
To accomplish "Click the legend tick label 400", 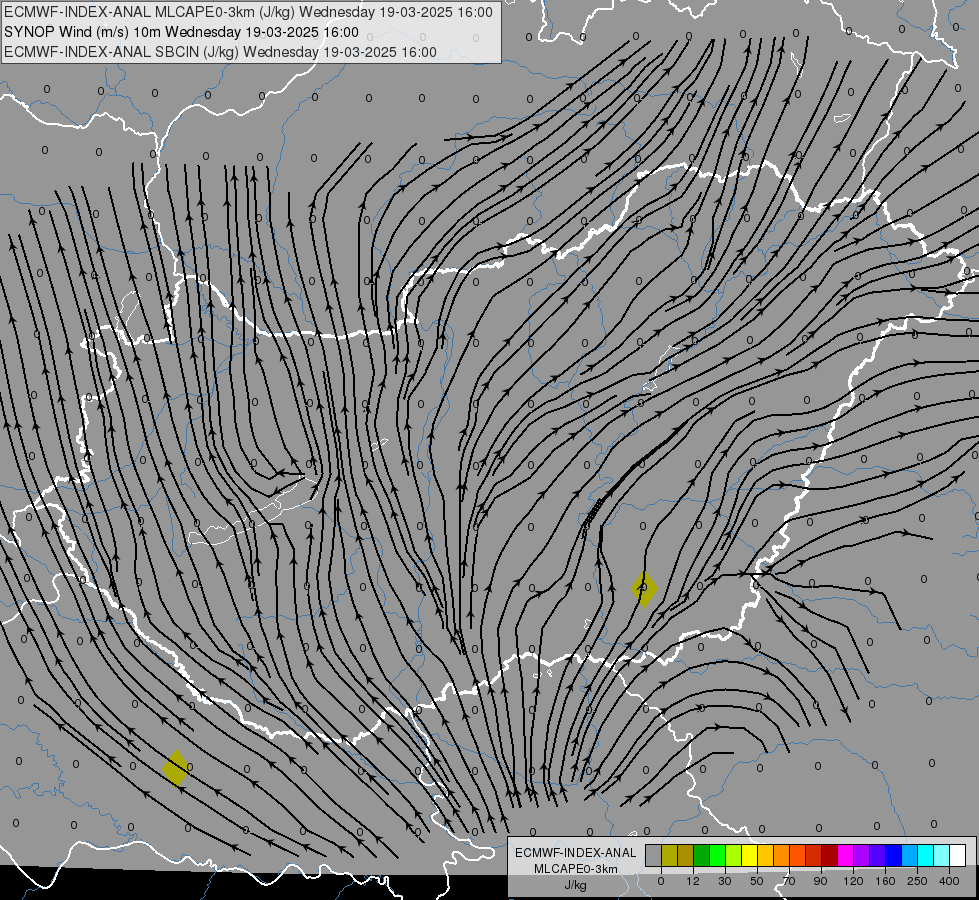I will (x=949, y=881).
